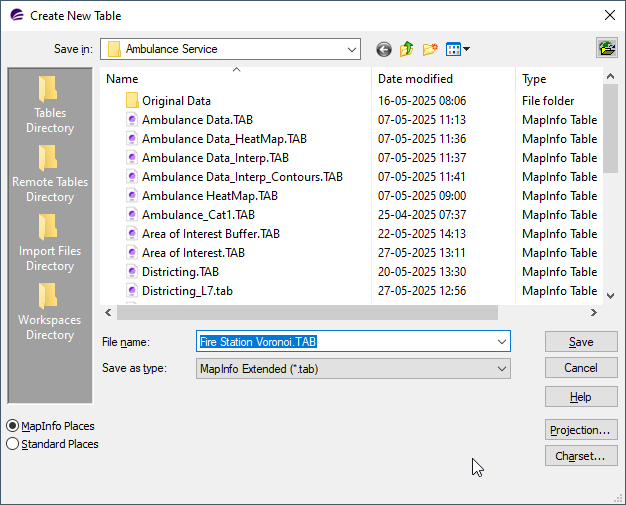Open the Projection settings button
This screenshot has width=626, height=505.
[x=581, y=430]
